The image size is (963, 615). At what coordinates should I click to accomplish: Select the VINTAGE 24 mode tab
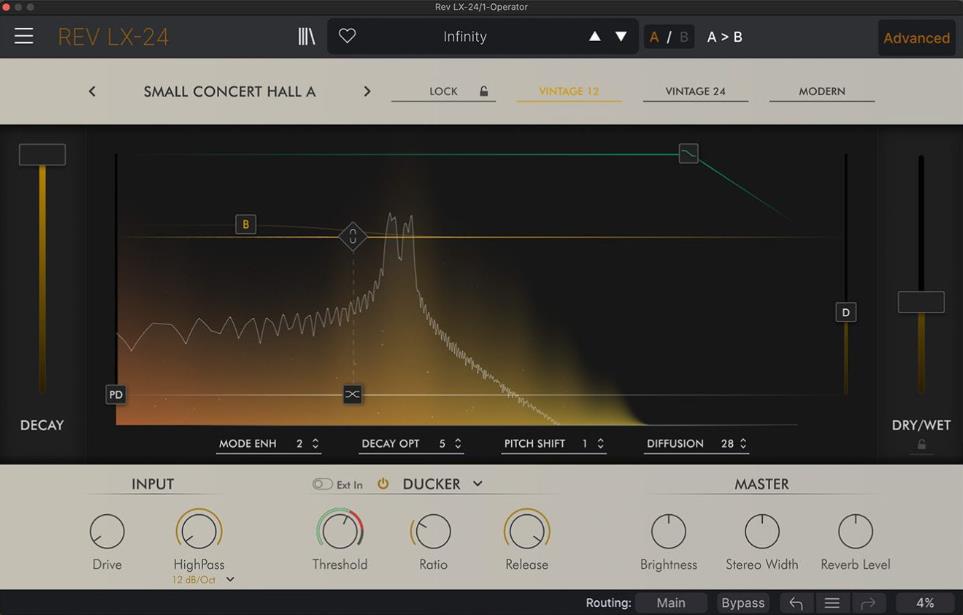tap(695, 91)
